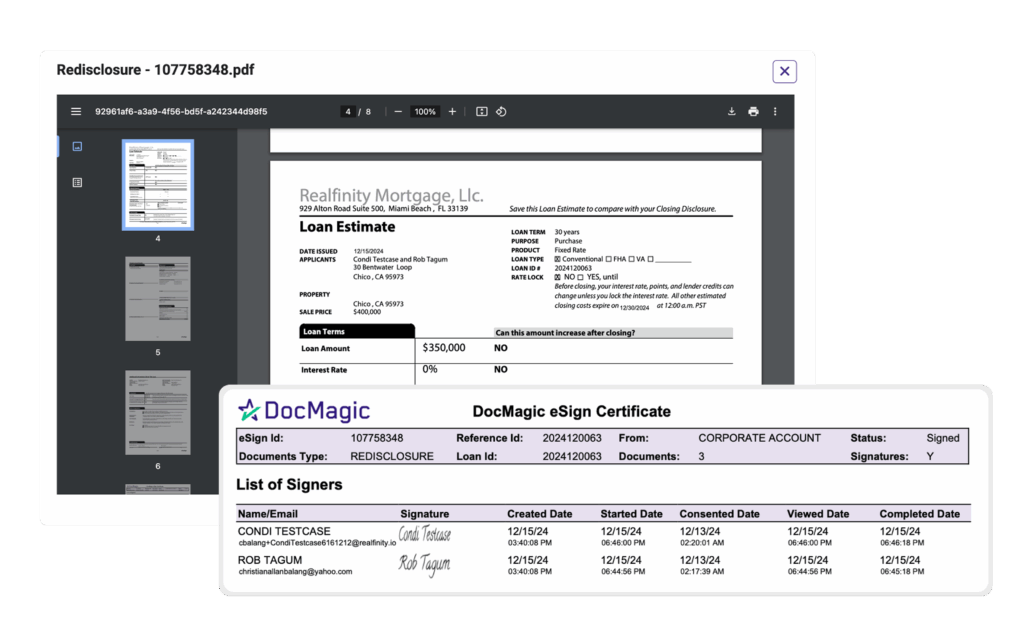Viewport: 1024px width, 629px height.
Task: Click the Rob Tagum signature
Action: (x=424, y=564)
